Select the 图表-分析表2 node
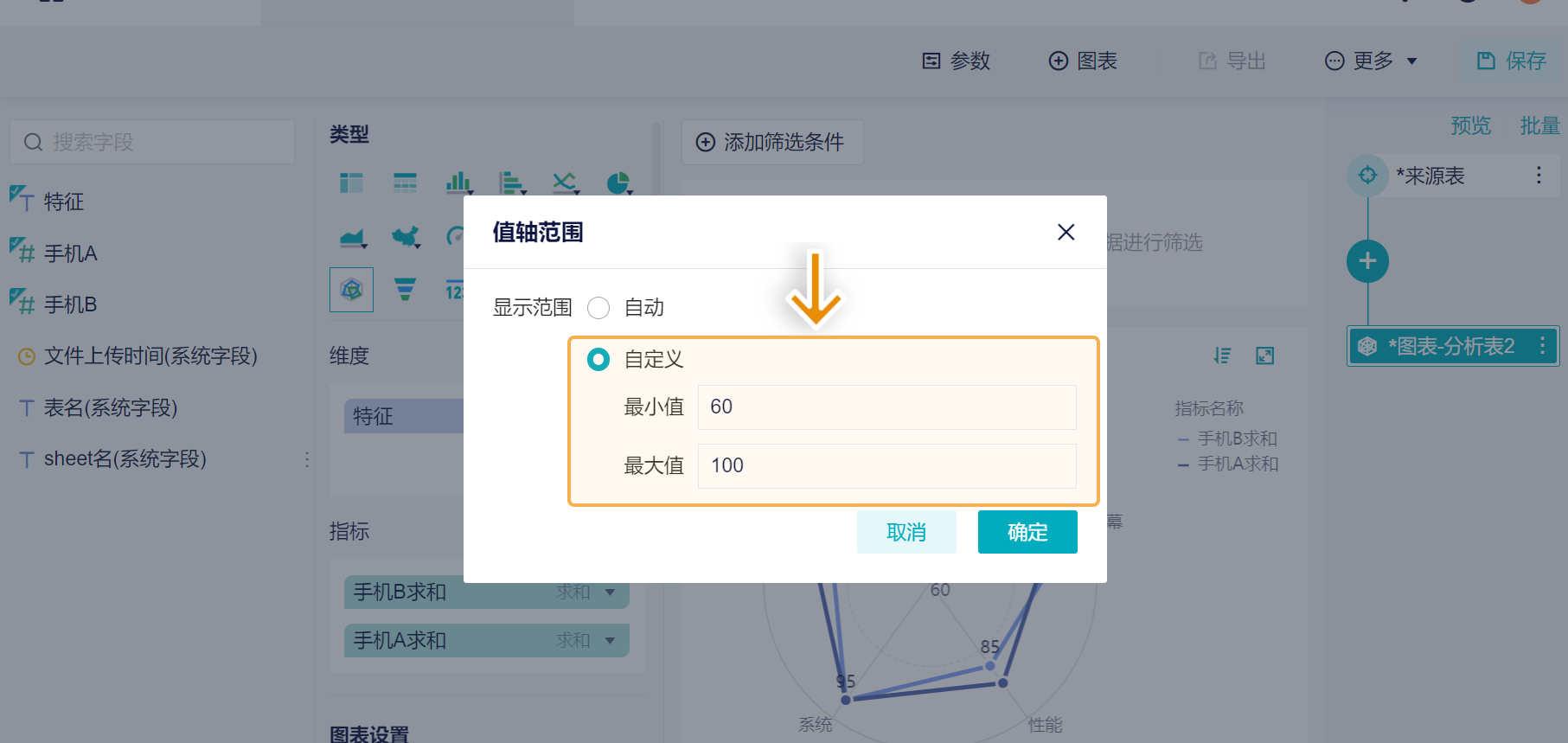 [x=1453, y=346]
